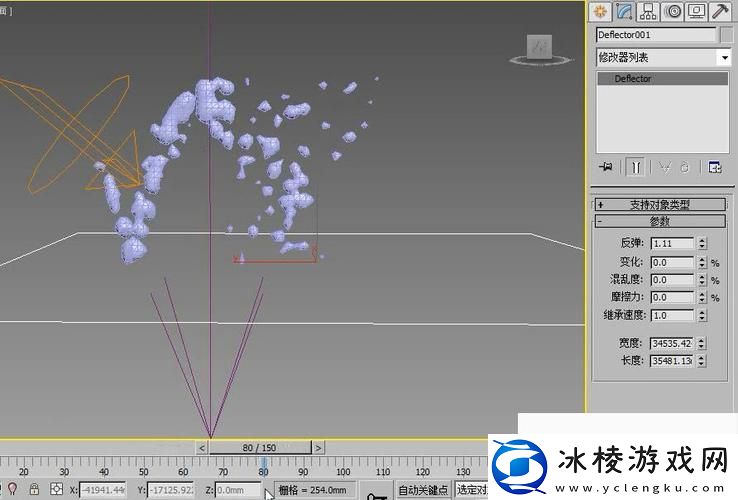Collapse the 参数 rollout
This screenshot has height=500, width=738.
tap(660, 221)
